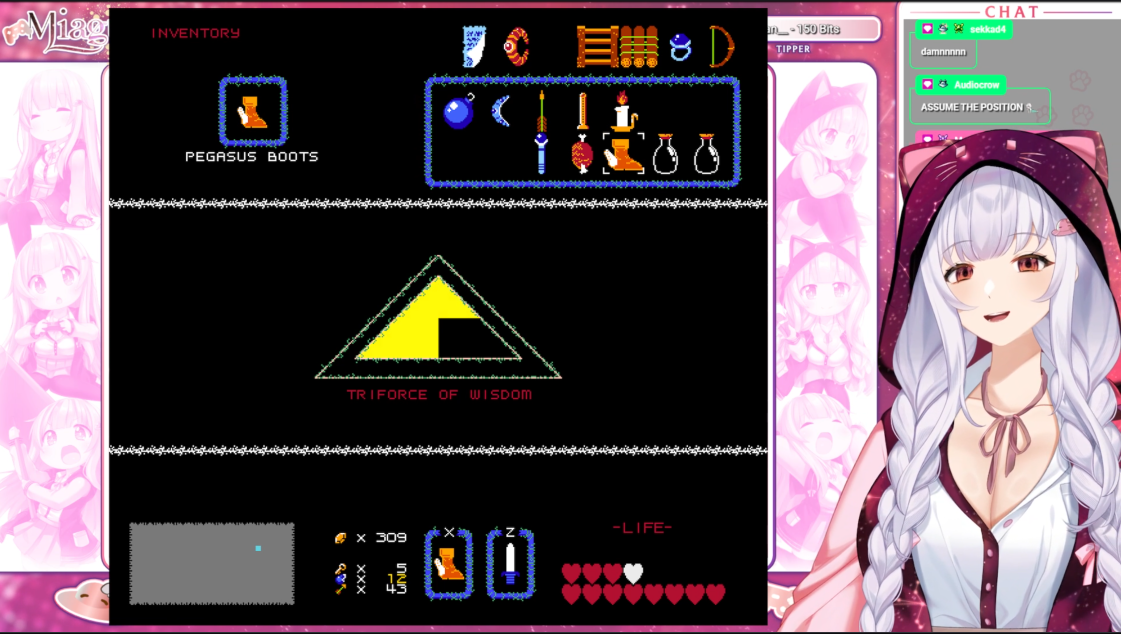The width and height of the screenshot is (1121, 634).
Task: Click the Pegasus Boots preview box
Action: pos(253,112)
